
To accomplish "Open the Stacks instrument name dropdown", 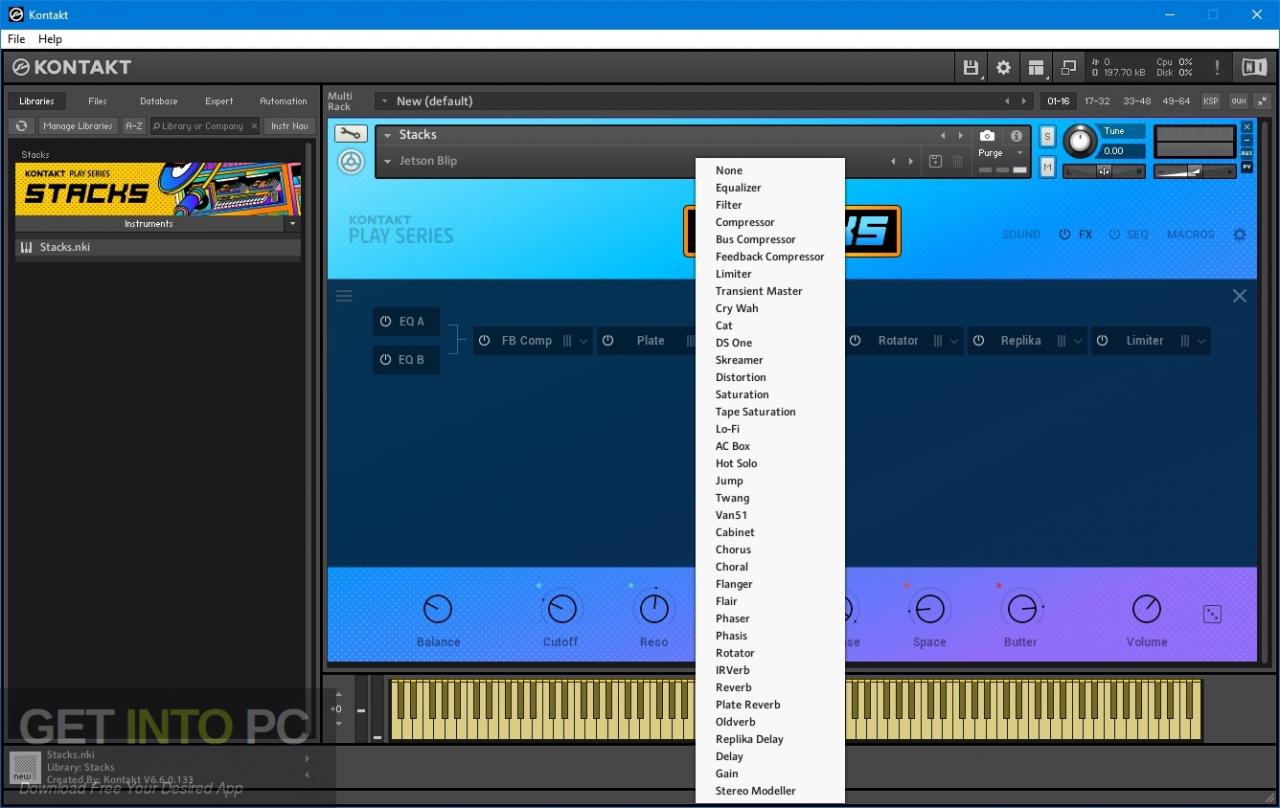I will coord(387,135).
